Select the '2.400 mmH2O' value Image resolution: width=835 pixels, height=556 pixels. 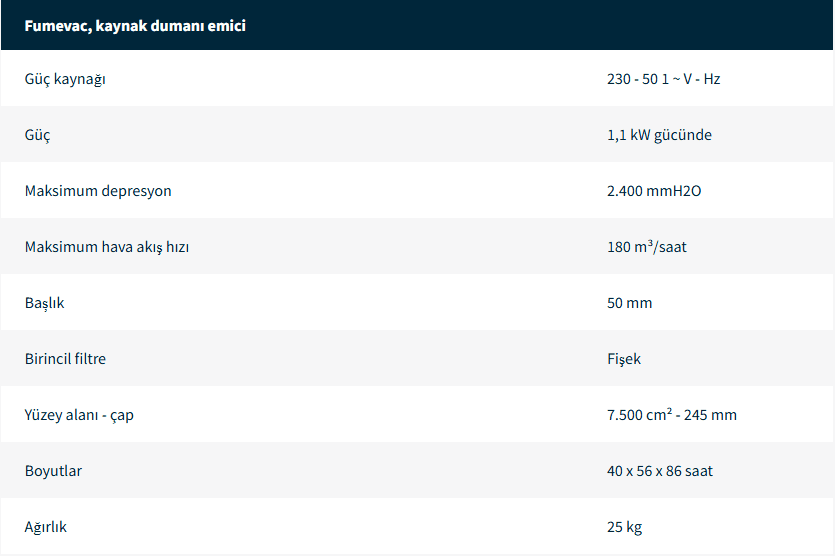[654, 191]
